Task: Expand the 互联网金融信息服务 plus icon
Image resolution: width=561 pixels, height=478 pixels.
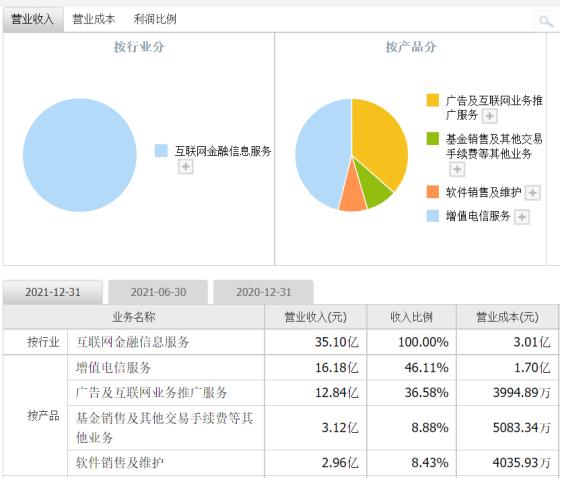Action: pos(186,167)
